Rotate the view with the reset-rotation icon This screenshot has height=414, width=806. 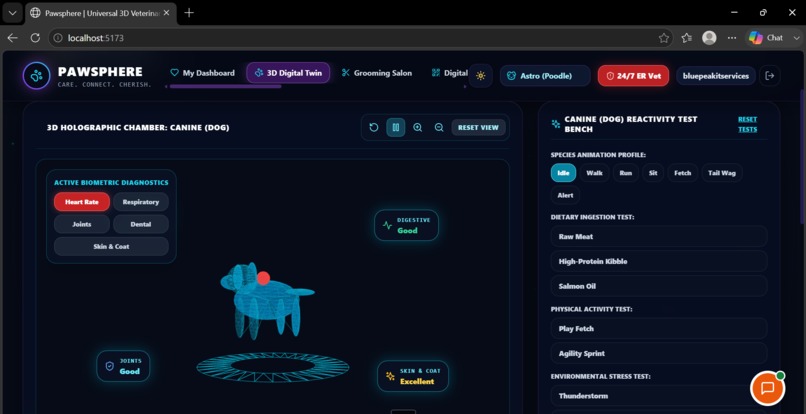[x=374, y=128]
